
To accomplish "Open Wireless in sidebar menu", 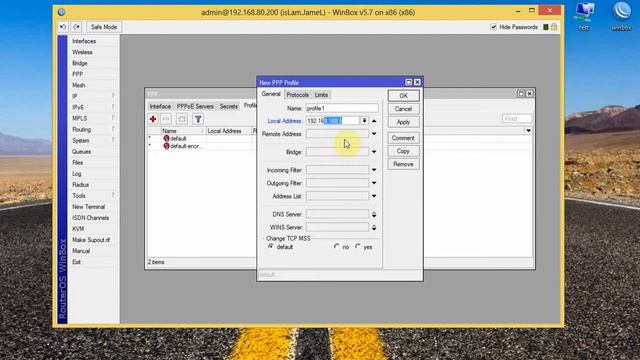I will 82,52.
